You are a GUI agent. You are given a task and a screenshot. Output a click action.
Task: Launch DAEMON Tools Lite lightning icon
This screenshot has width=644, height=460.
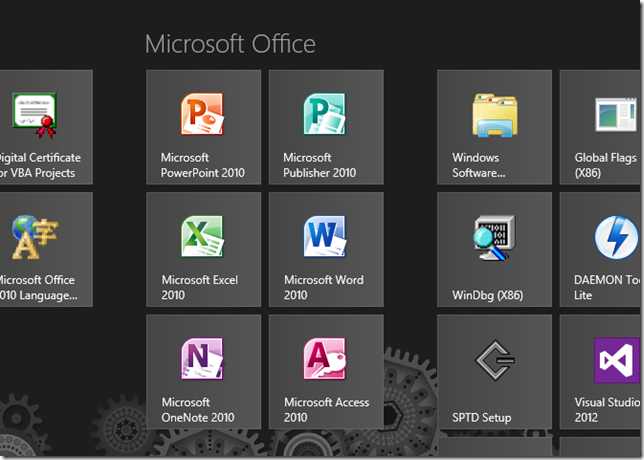click(616, 237)
